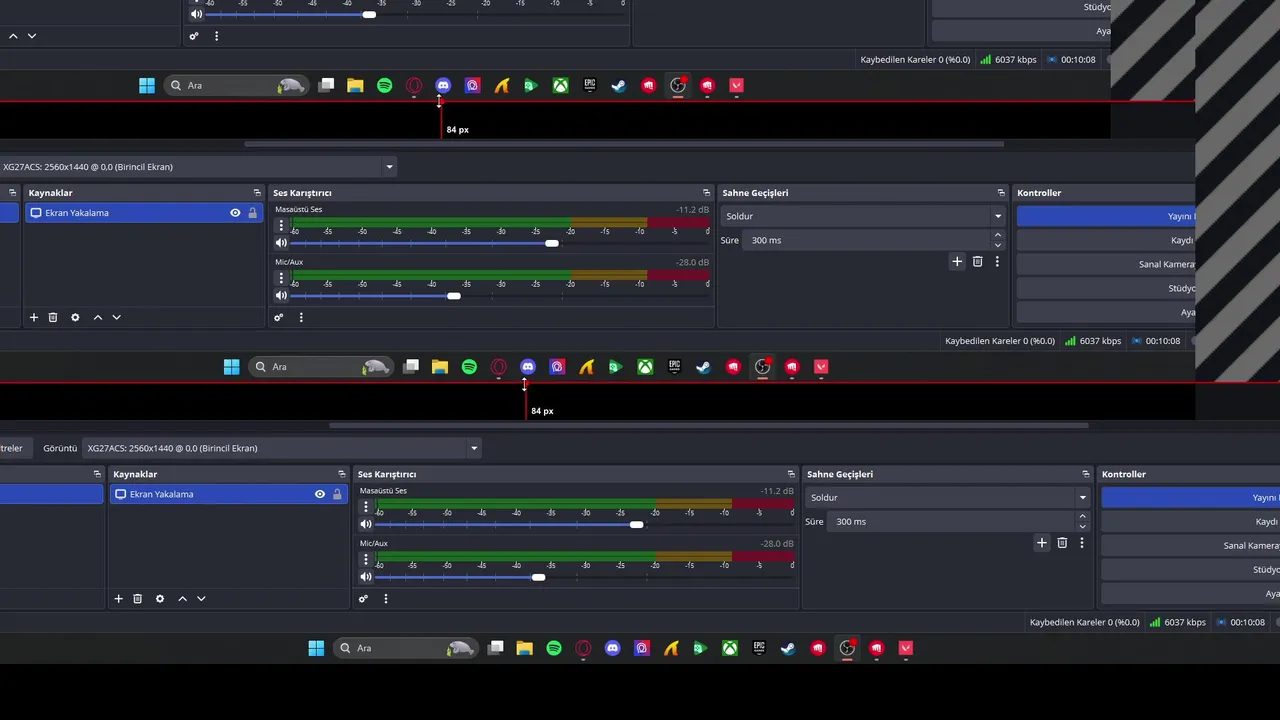Open advanced audio gear in middle copy's mixer

(279, 317)
